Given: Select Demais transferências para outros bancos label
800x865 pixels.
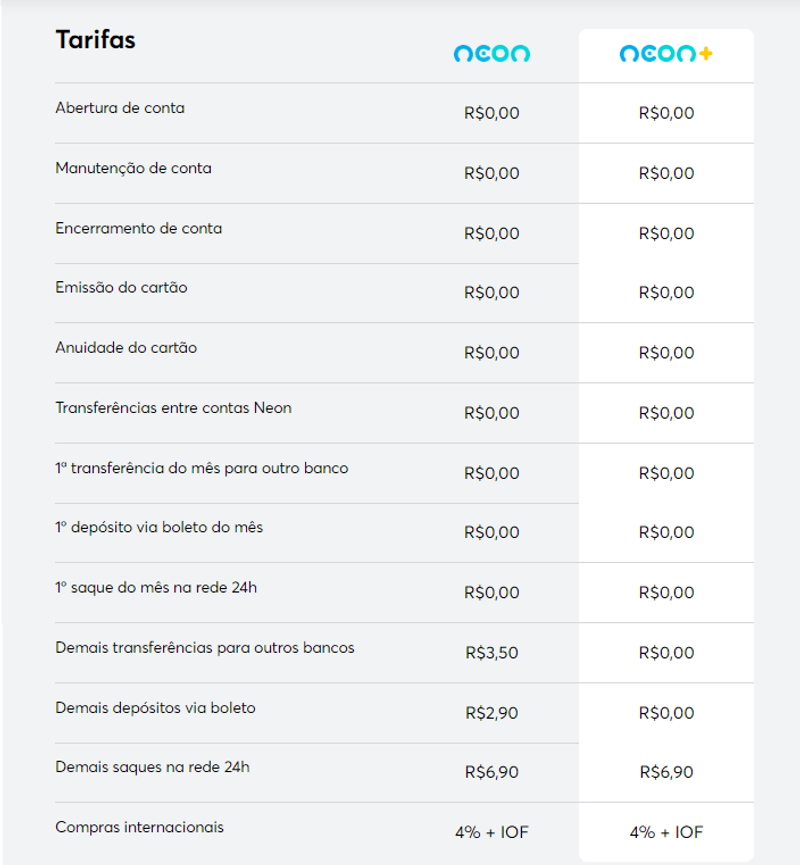Looking at the screenshot, I should tap(204, 647).
